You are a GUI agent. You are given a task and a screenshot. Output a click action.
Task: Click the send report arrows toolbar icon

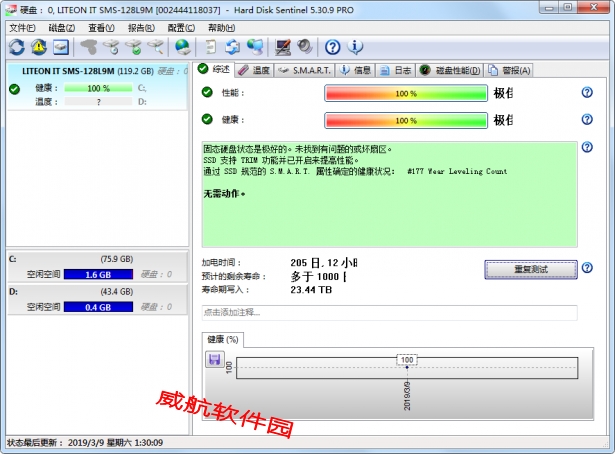(x=233, y=47)
